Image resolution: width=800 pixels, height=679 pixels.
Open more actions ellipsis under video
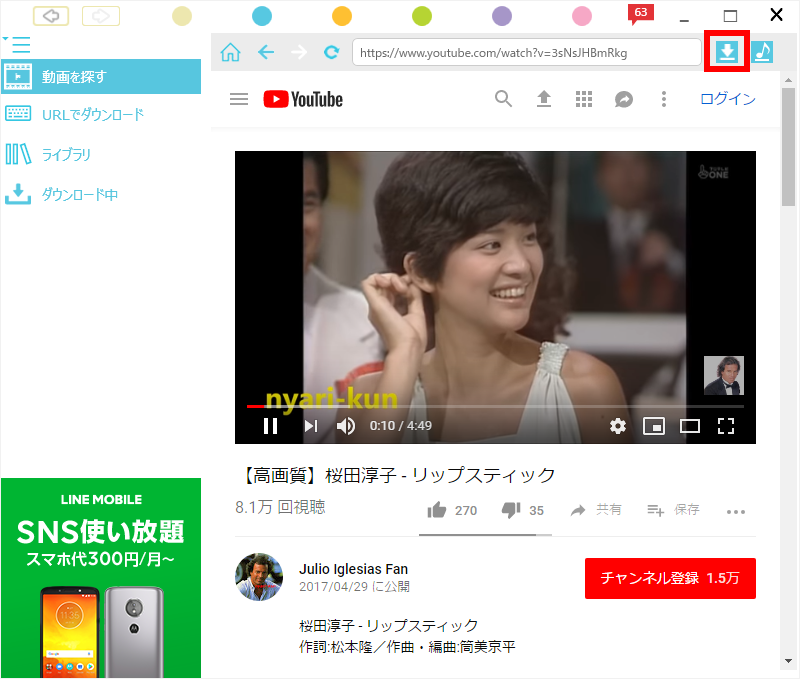click(736, 511)
